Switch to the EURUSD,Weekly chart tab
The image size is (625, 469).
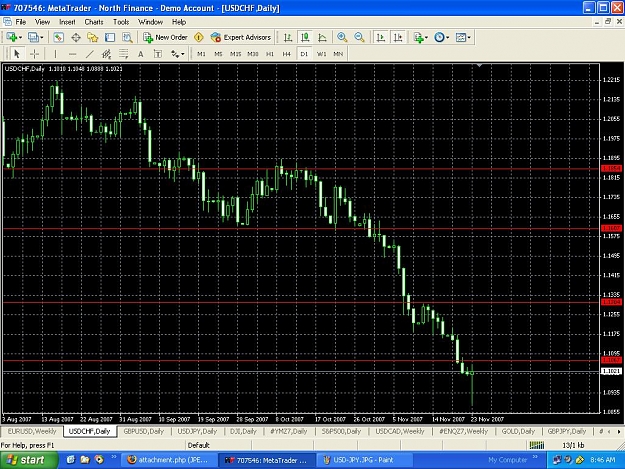tap(32, 431)
